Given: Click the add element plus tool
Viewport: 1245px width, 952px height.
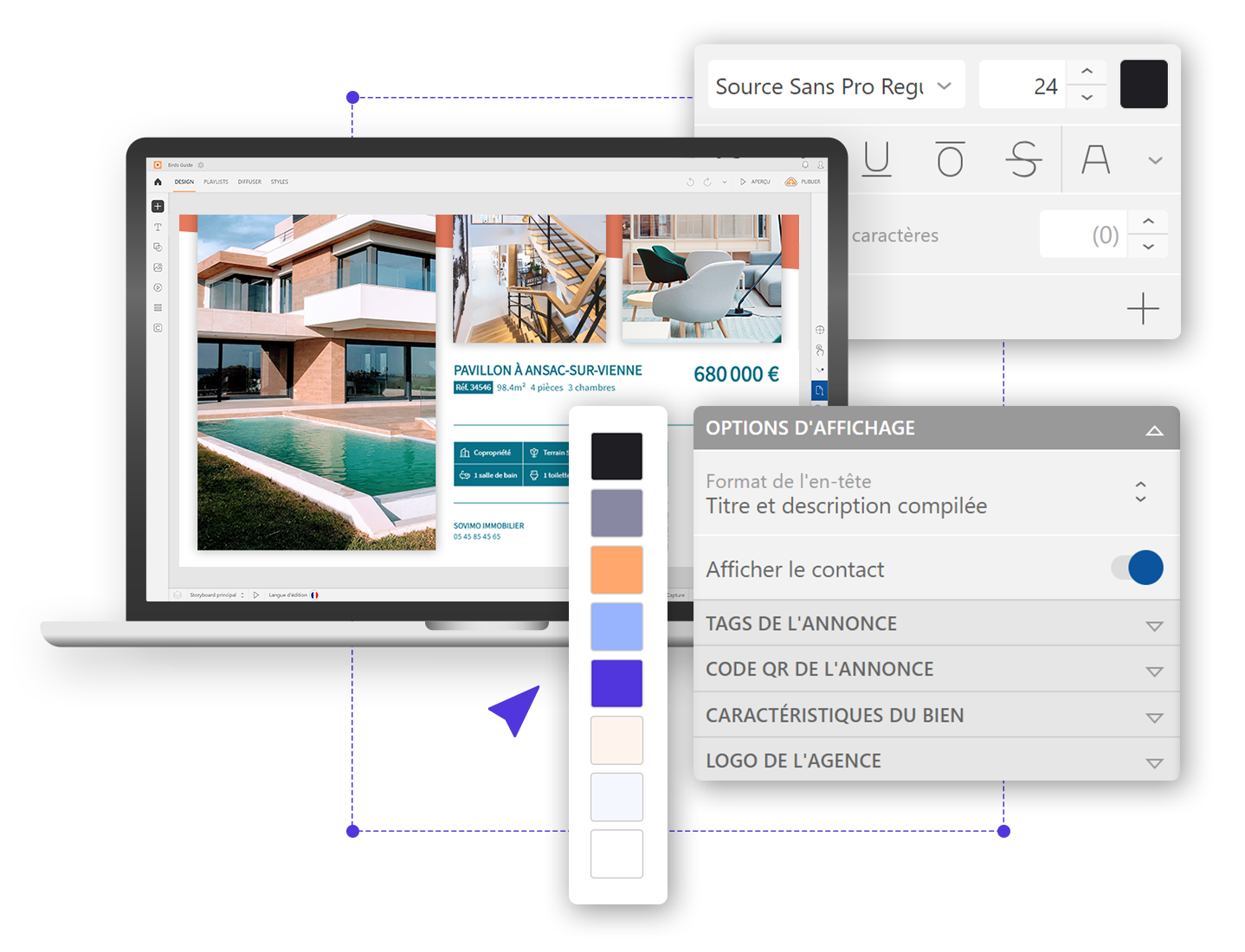Looking at the screenshot, I should 158,206.
